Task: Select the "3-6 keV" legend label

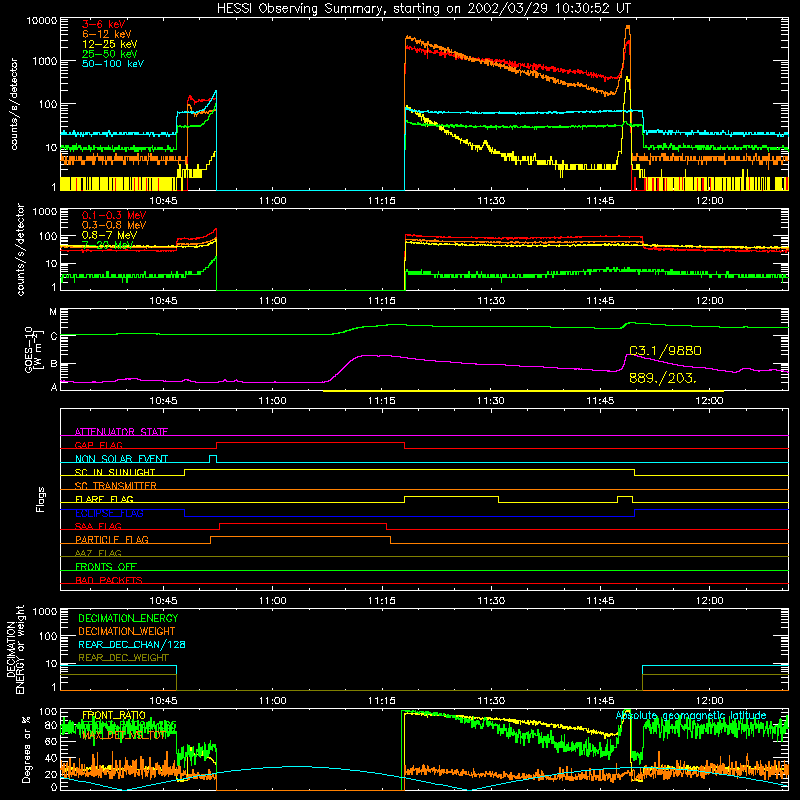Action: click(x=103, y=24)
